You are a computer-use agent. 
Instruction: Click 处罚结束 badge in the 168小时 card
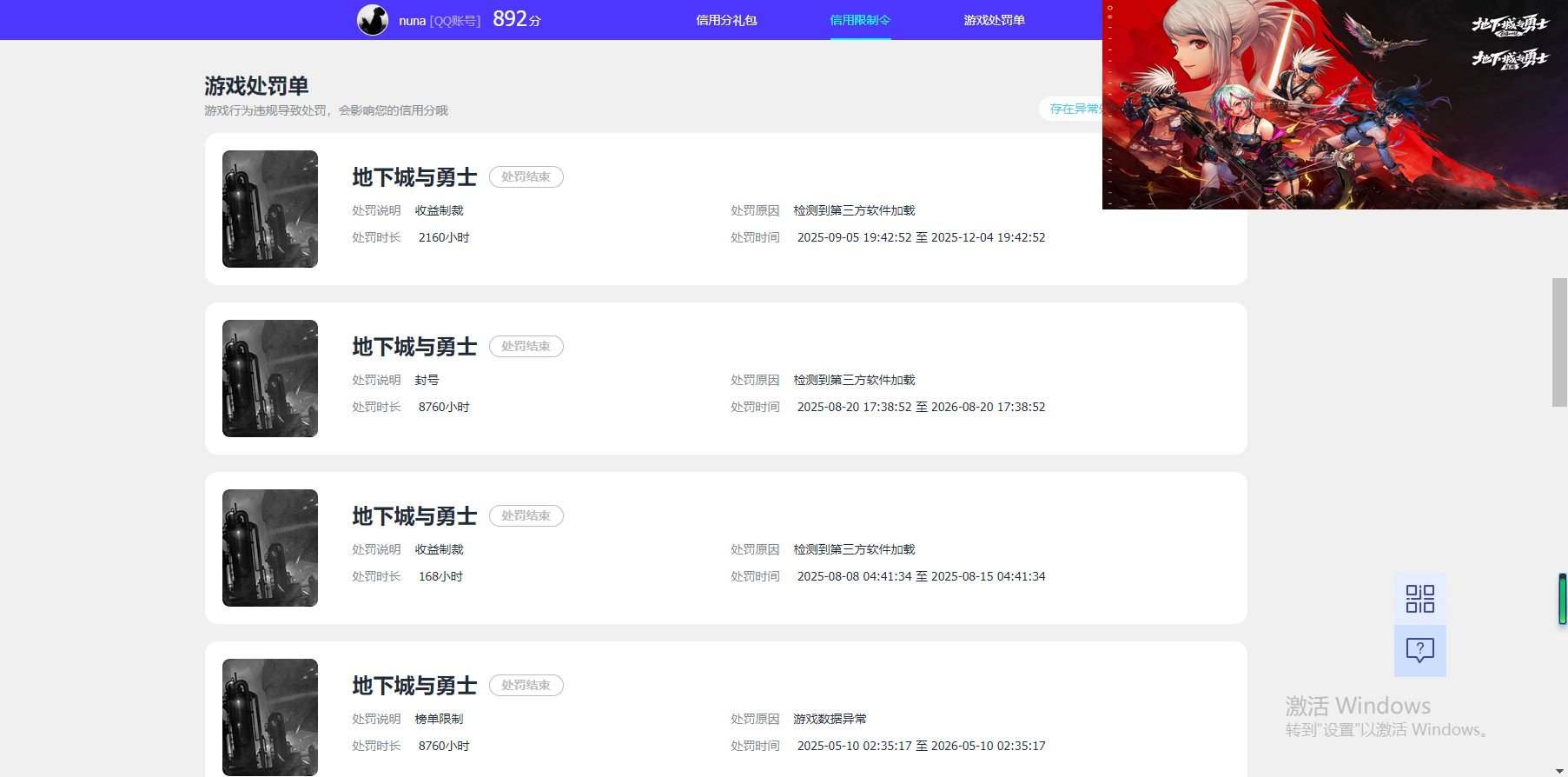click(526, 515)
